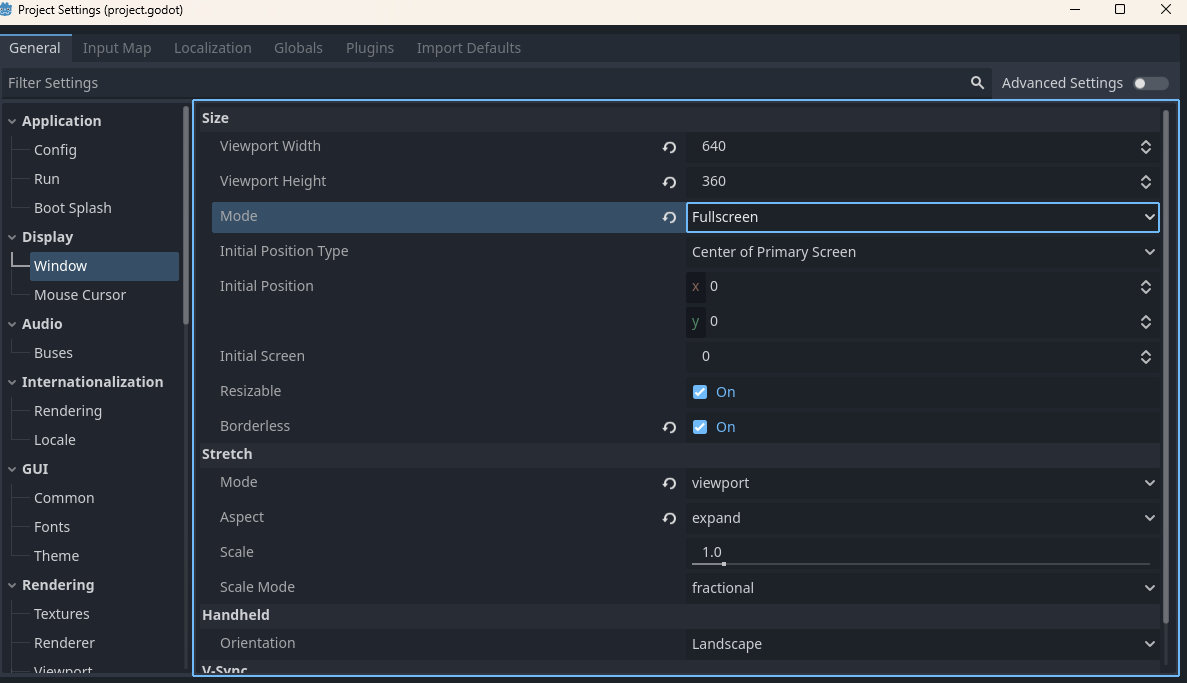Select Textures under Rendering

pos(61,613)
